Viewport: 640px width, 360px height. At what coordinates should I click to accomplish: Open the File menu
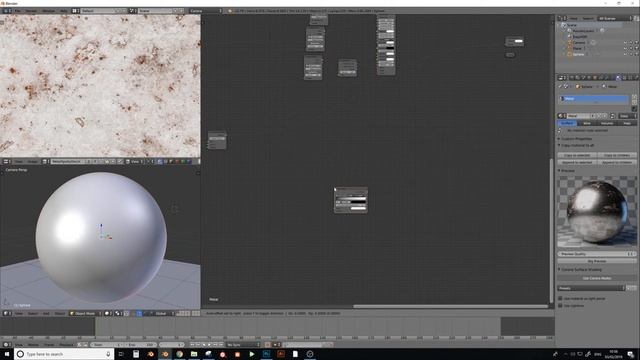coord(17,11)
